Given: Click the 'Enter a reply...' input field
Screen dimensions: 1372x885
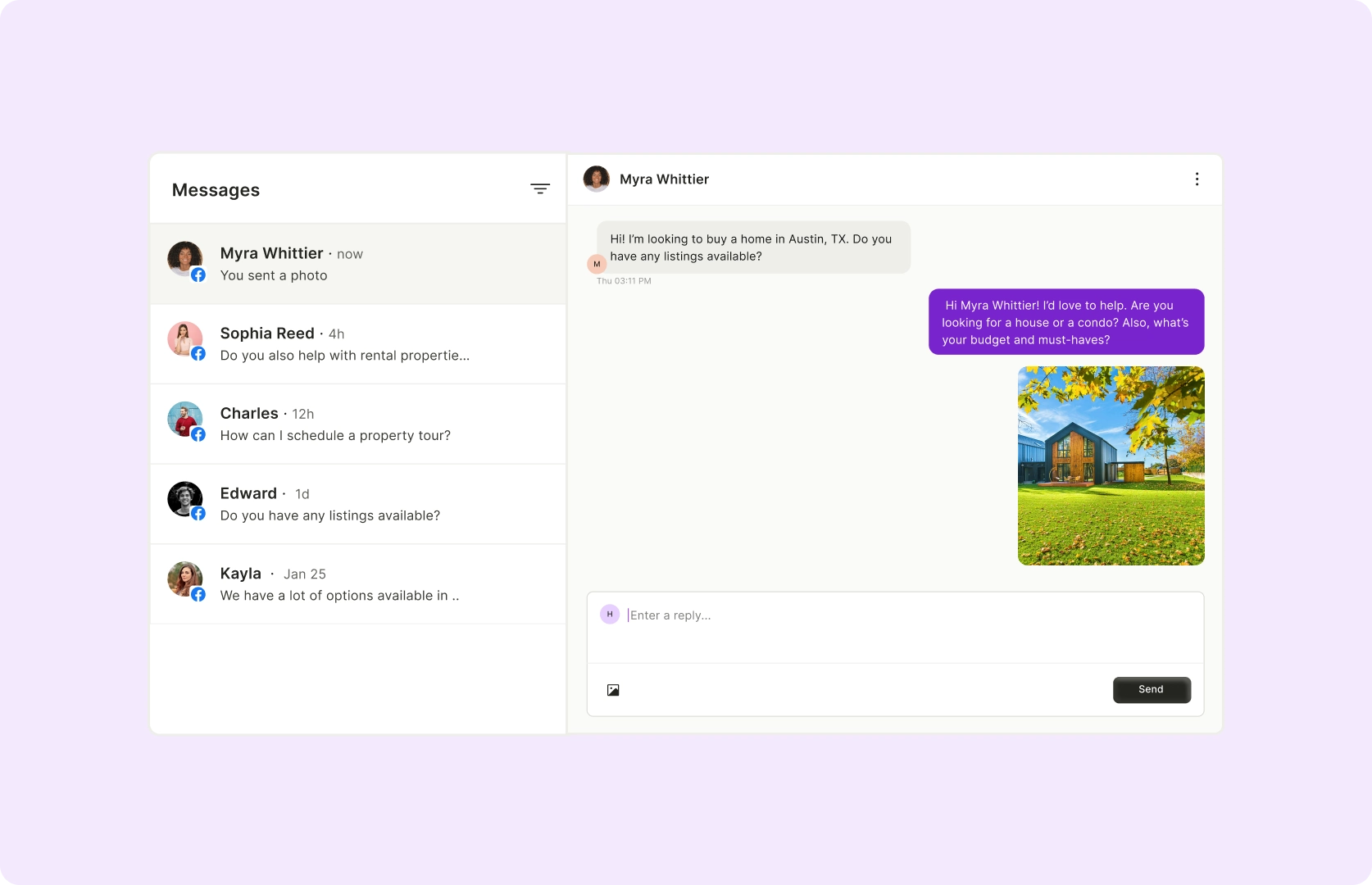Looking at the screenshot, I should coord(895,628).
